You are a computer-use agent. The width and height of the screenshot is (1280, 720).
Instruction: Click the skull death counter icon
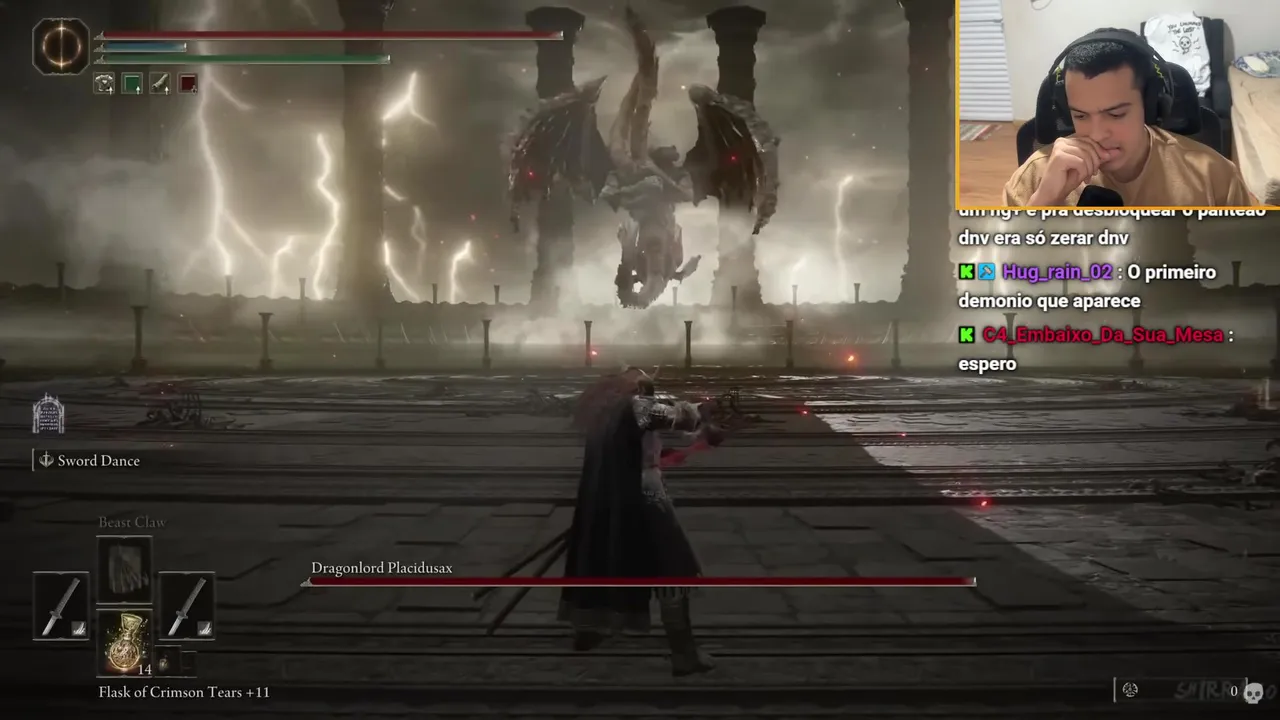1252,693
